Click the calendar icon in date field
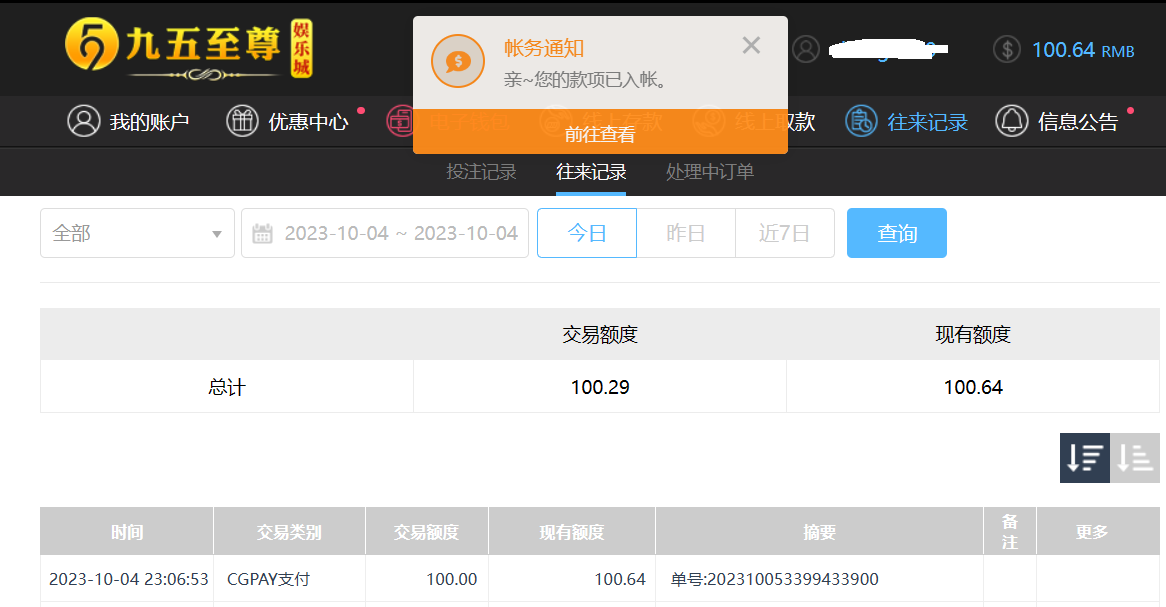The height and width of the screenshot is (607, 1166). [x=262, y=234]
